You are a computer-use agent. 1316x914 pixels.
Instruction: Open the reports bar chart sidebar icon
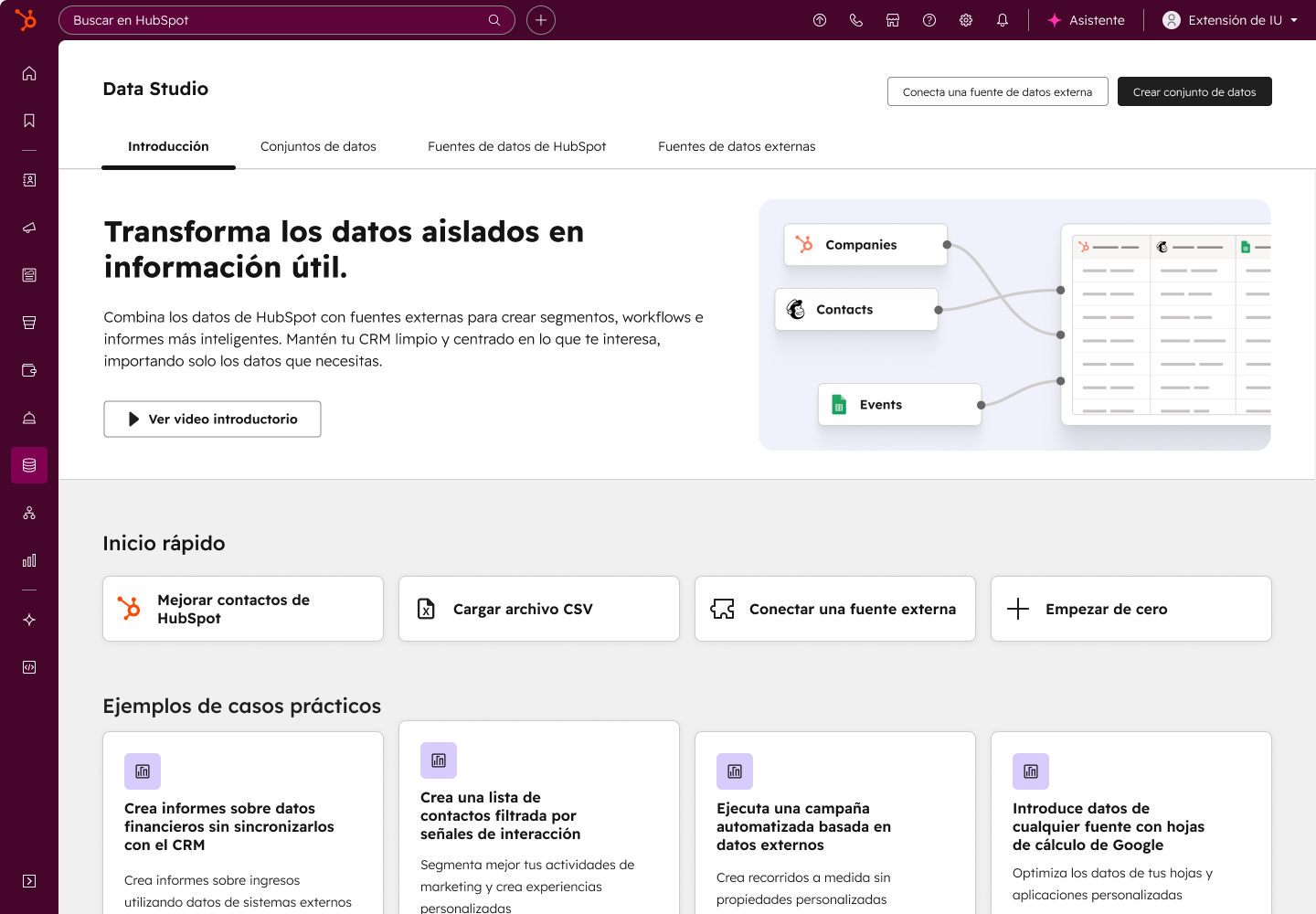[29, 560]
